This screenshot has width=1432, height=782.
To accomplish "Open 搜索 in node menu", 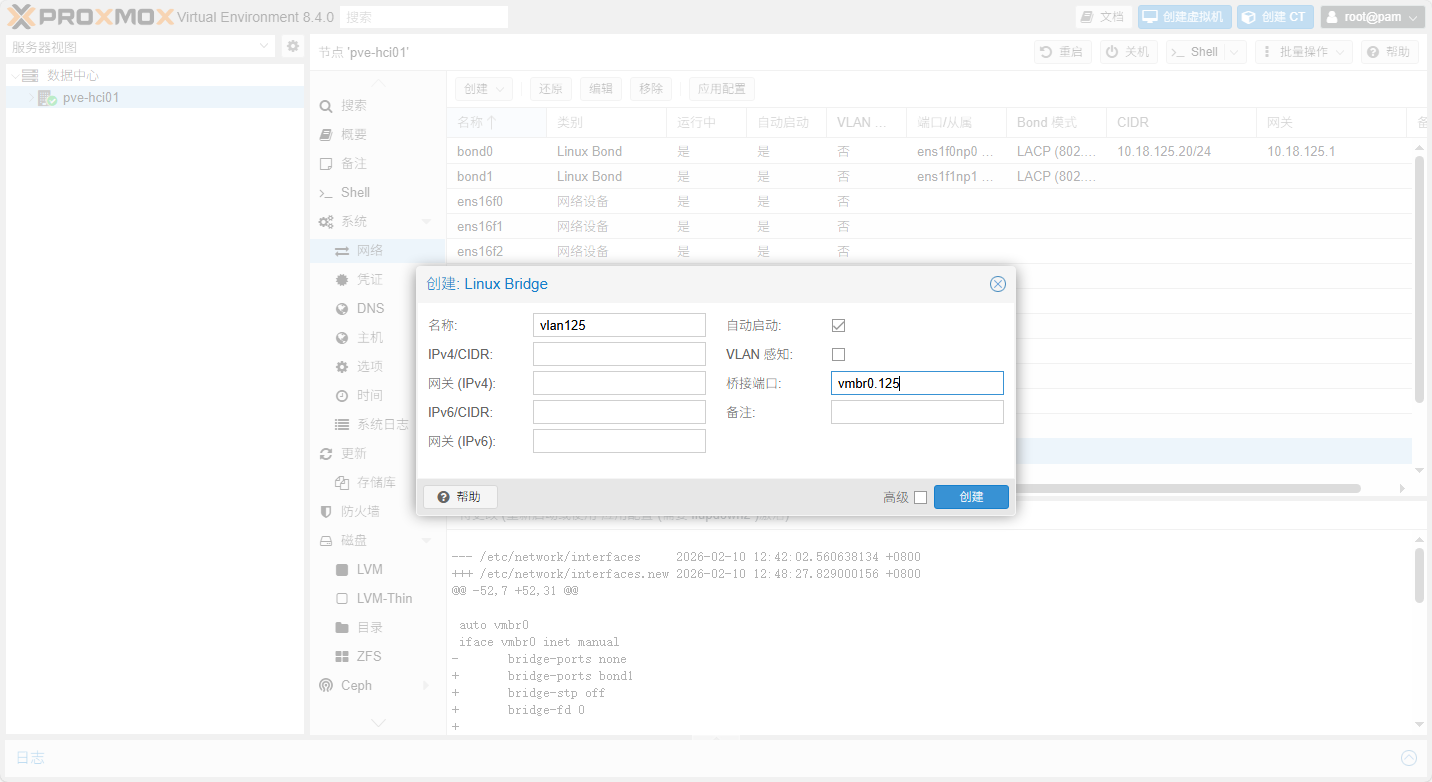I will pyautogui.click(x=376, y=105).
